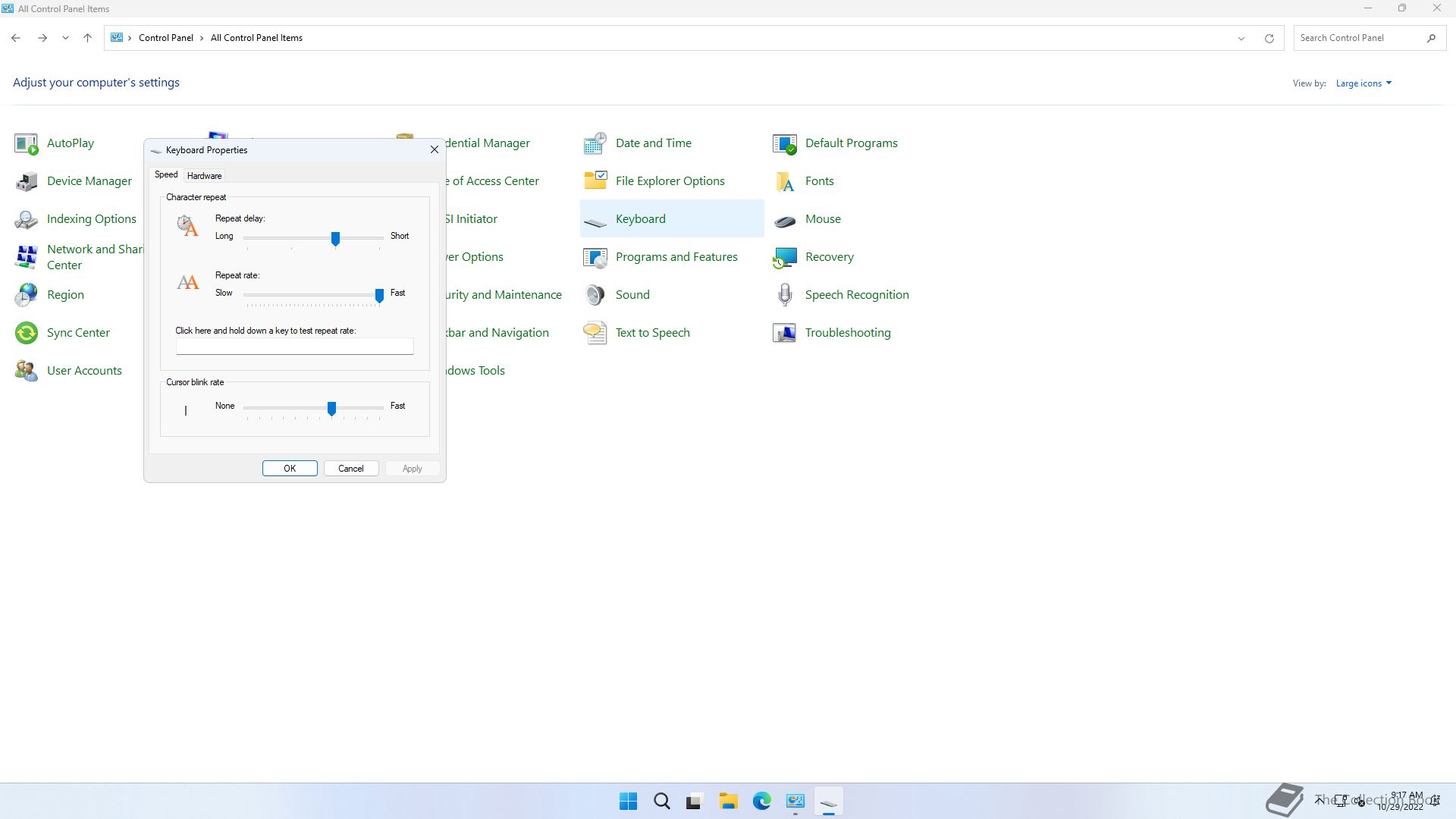The height and width of the screenshot is (819, 1456).
Task: Expand the View by Large icons dropdown
Action: coord(1363,83)
